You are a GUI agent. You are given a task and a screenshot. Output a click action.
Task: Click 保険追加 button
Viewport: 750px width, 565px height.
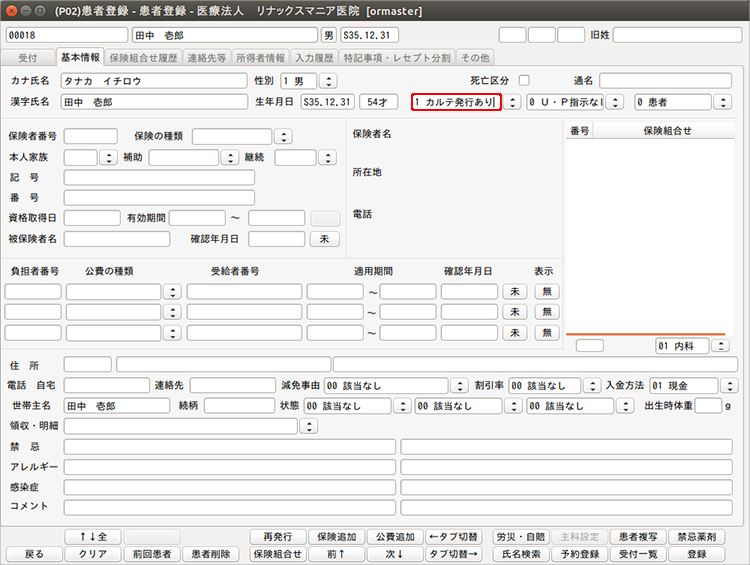point(337,537)
